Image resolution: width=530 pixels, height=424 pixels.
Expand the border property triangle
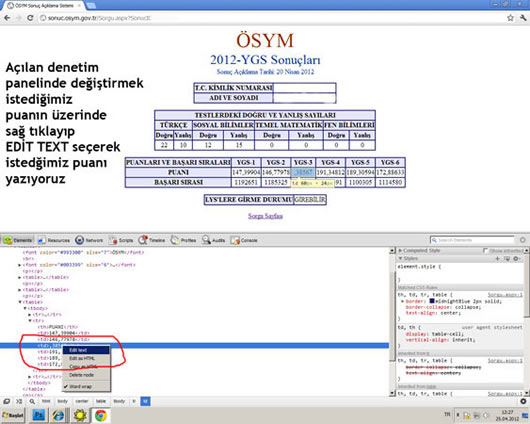403,301
